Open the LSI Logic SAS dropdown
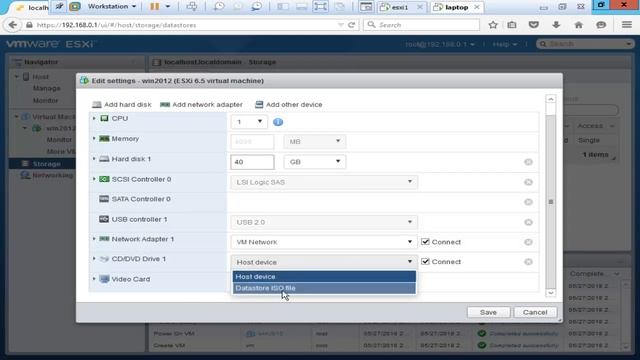Screen dimensions: 640x360 (x=324, y=182)
